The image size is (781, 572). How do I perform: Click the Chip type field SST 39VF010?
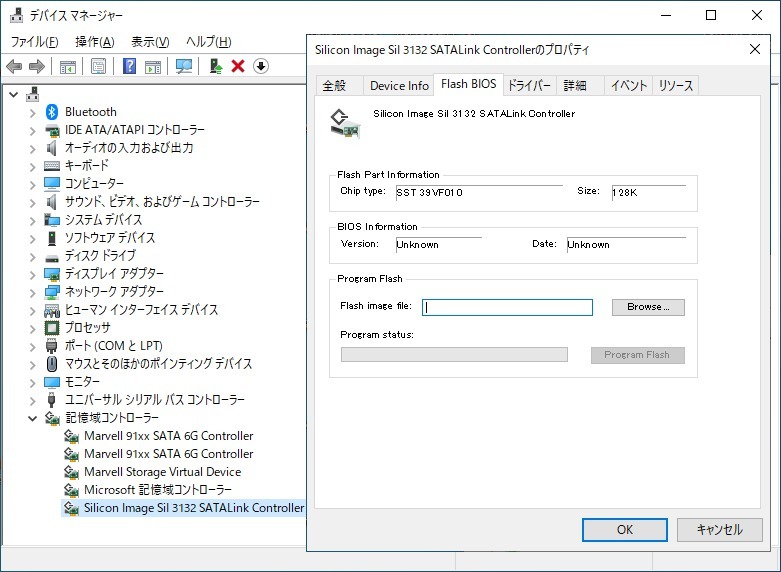point(479,193)
